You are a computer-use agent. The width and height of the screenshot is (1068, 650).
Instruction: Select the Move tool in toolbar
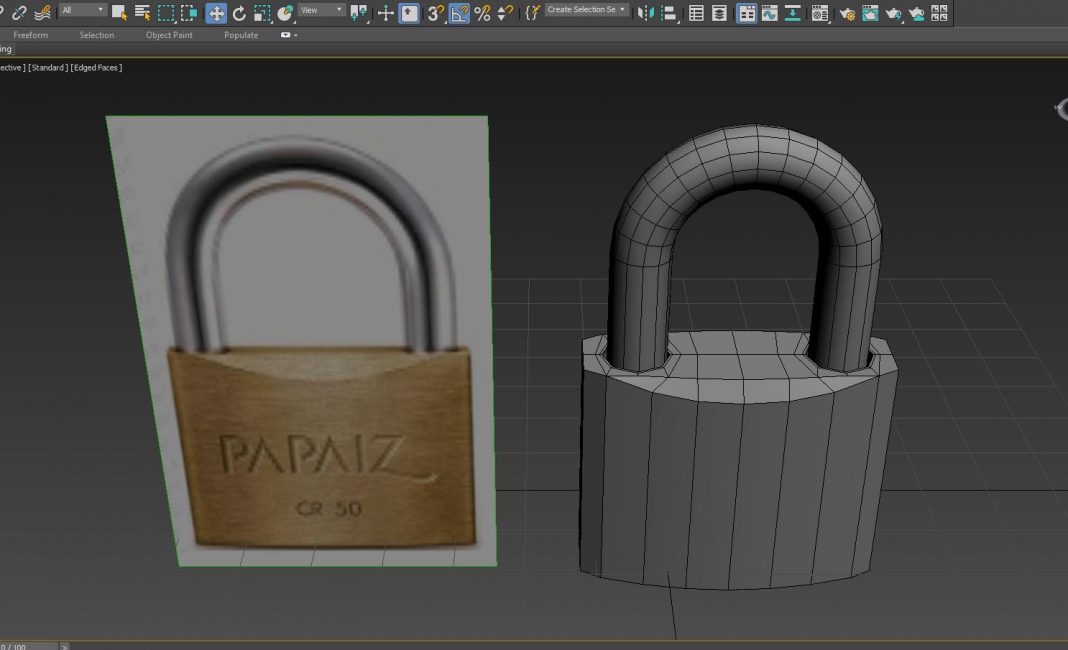(216, 13)
